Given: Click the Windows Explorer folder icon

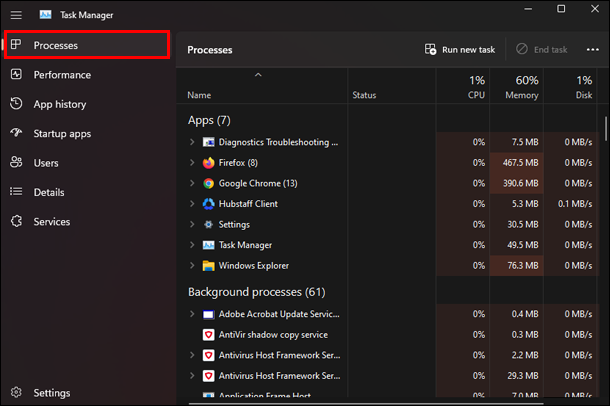Looking at the screenshot, I should (208, 266).
